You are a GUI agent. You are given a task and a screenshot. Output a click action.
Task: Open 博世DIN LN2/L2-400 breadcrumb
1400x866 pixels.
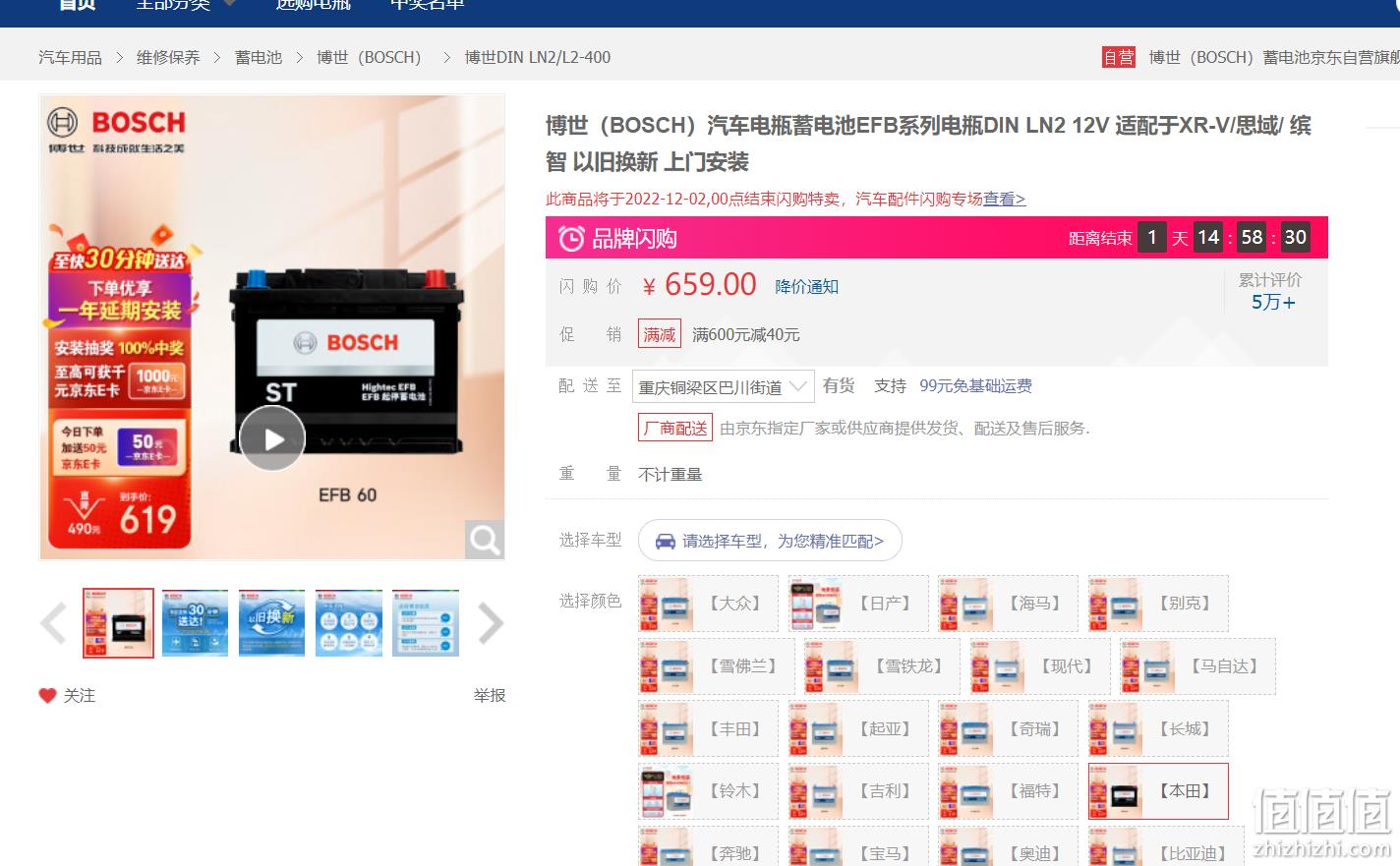(538, 57)
